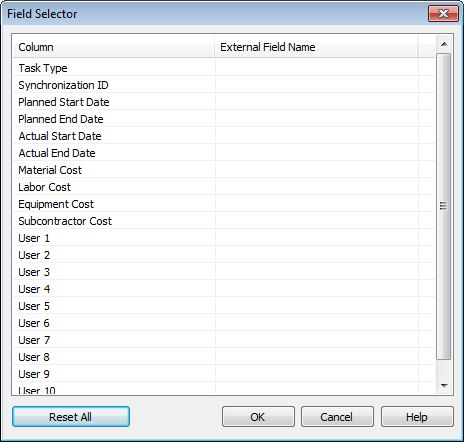Screen dimensions: 464x442
Task: Click the scrollbar down arrow
Action: point(444,386)
